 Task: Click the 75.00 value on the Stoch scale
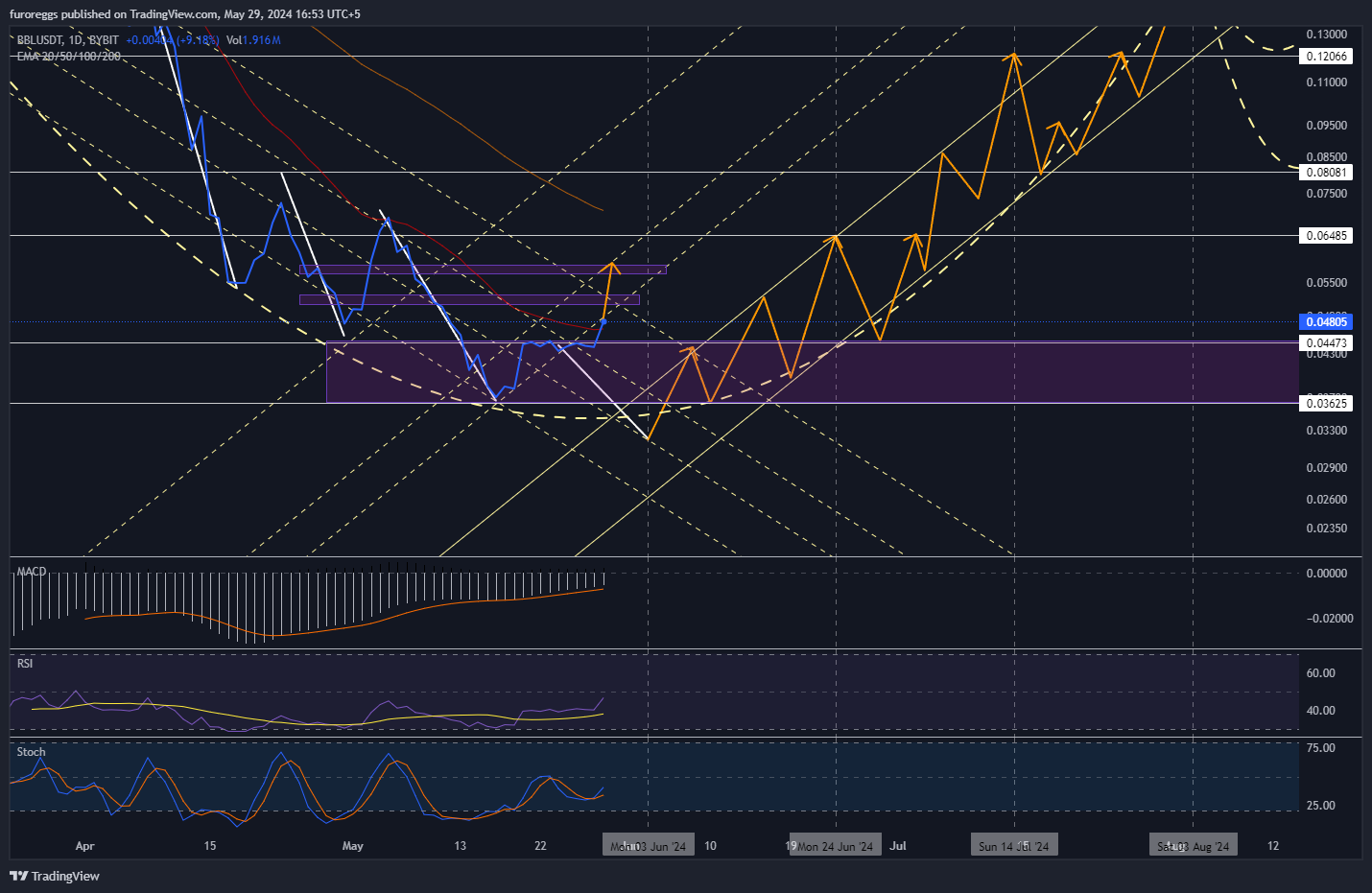pyautogui.click(x=1321, y=748)
